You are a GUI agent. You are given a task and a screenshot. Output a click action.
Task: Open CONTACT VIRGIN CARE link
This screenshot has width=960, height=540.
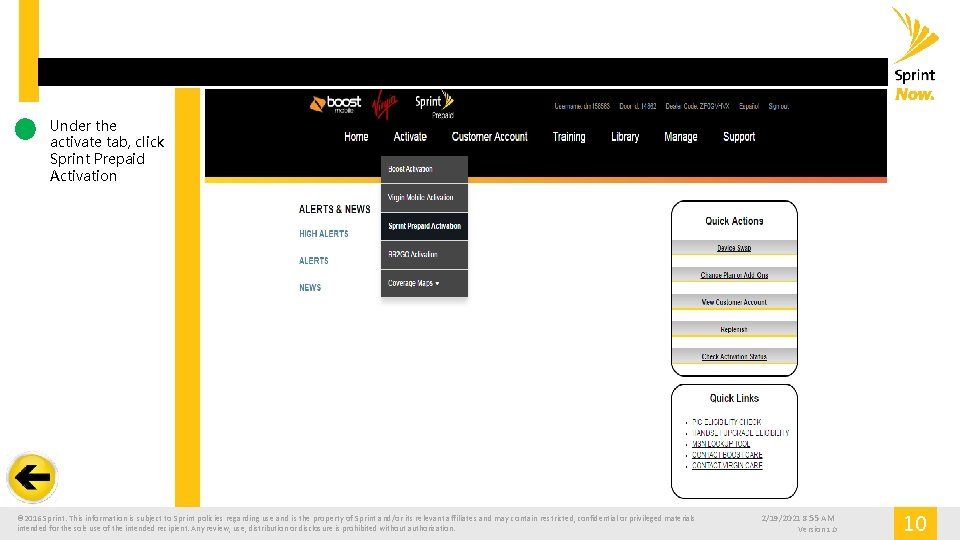pyautogui.click(x=727, y=466)
